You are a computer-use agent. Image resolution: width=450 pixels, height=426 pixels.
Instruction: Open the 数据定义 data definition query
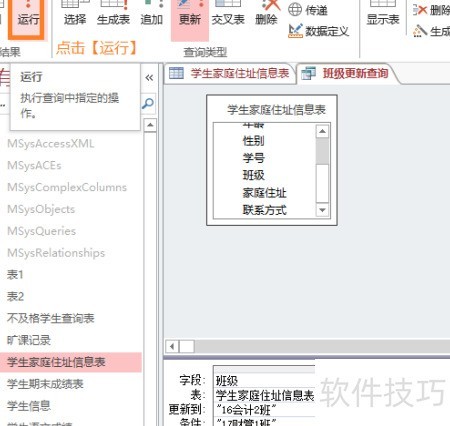[319, 31]
